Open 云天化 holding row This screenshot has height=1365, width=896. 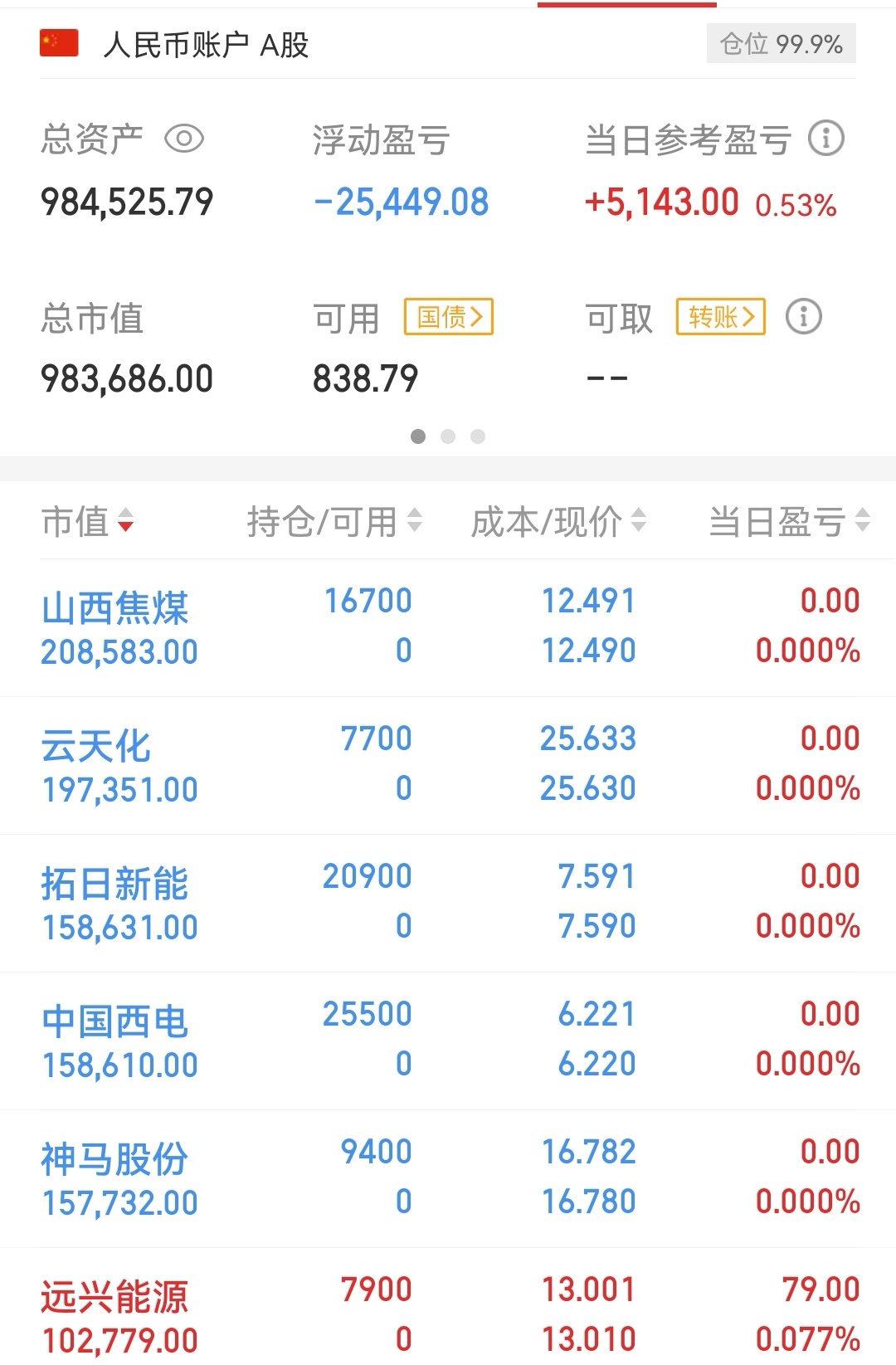tap(448, 765)
